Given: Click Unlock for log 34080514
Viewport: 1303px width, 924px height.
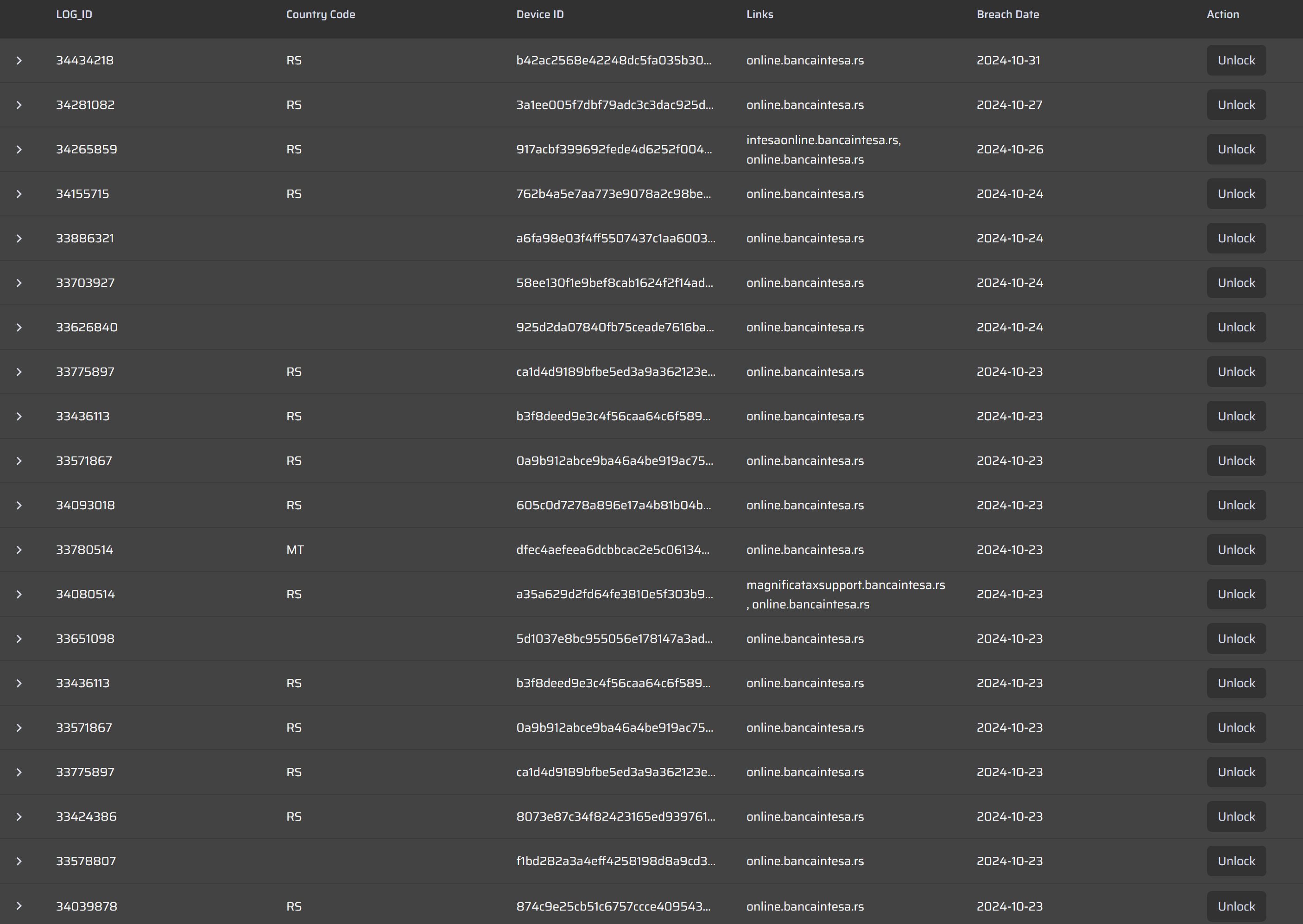Looking at the screenshot, I should [x=1236, y=594].
